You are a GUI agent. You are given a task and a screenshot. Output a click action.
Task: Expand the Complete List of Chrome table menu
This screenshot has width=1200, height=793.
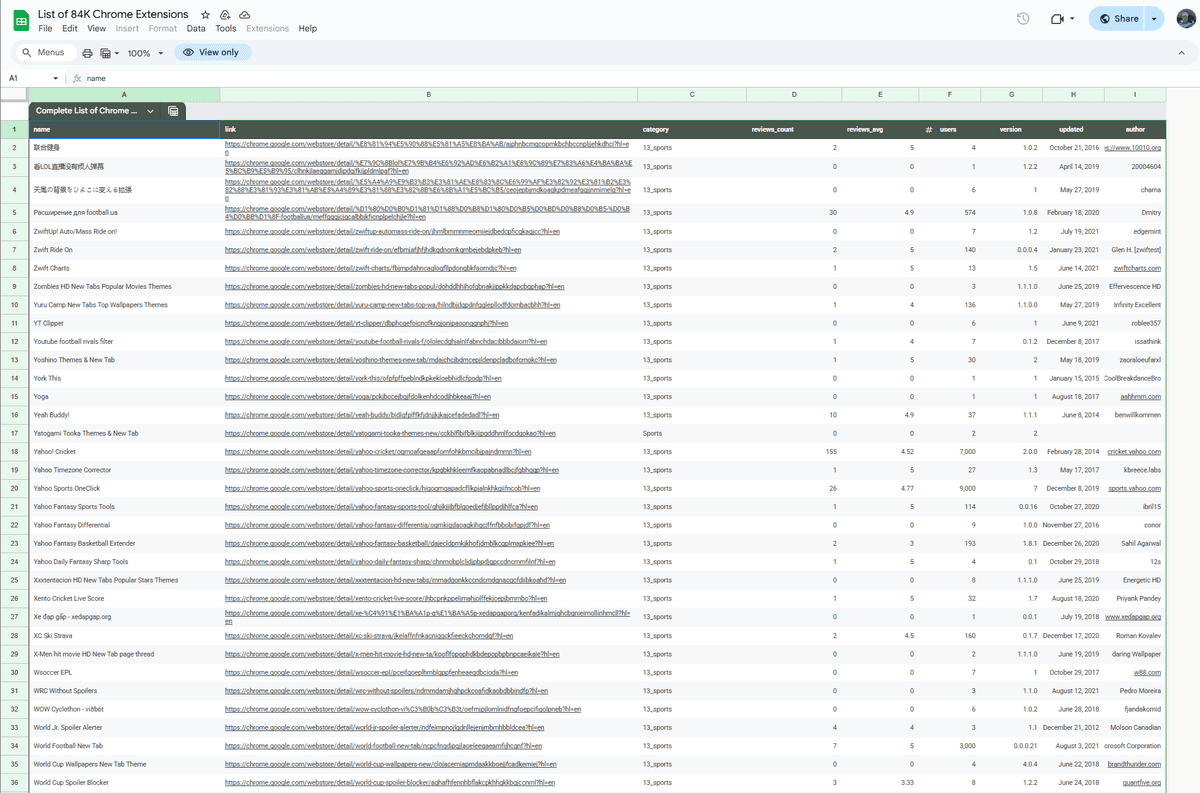point(150,111)
